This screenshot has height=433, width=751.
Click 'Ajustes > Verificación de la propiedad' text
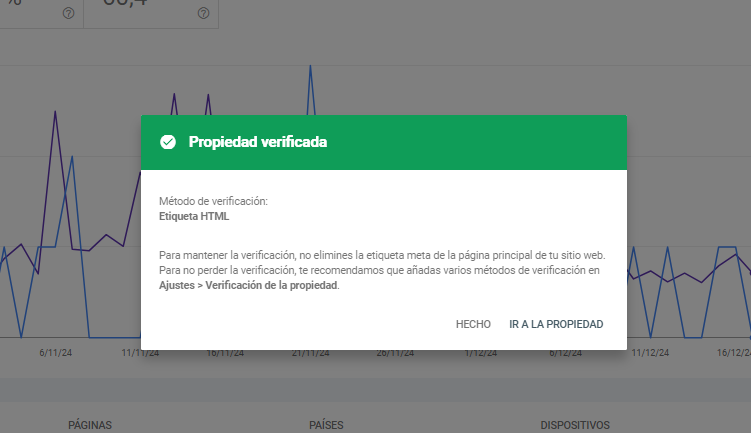pyautogui.click(x=248, y=285)
